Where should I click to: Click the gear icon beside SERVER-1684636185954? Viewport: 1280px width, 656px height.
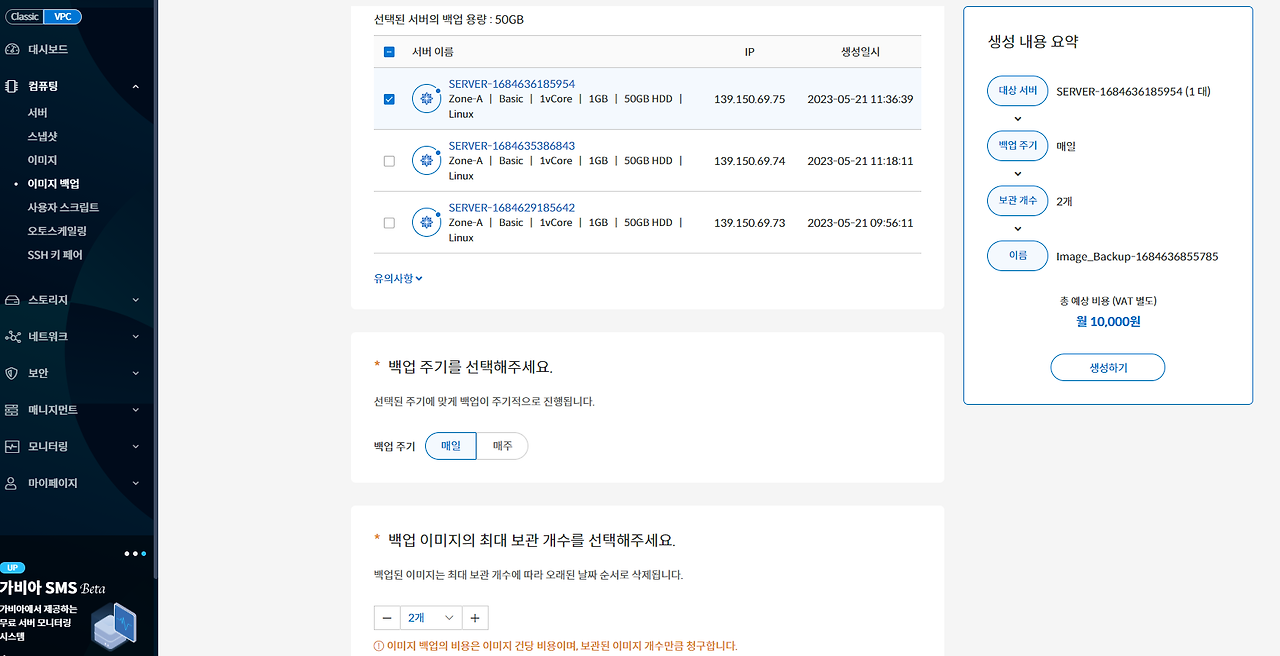(x=426, y=98)
